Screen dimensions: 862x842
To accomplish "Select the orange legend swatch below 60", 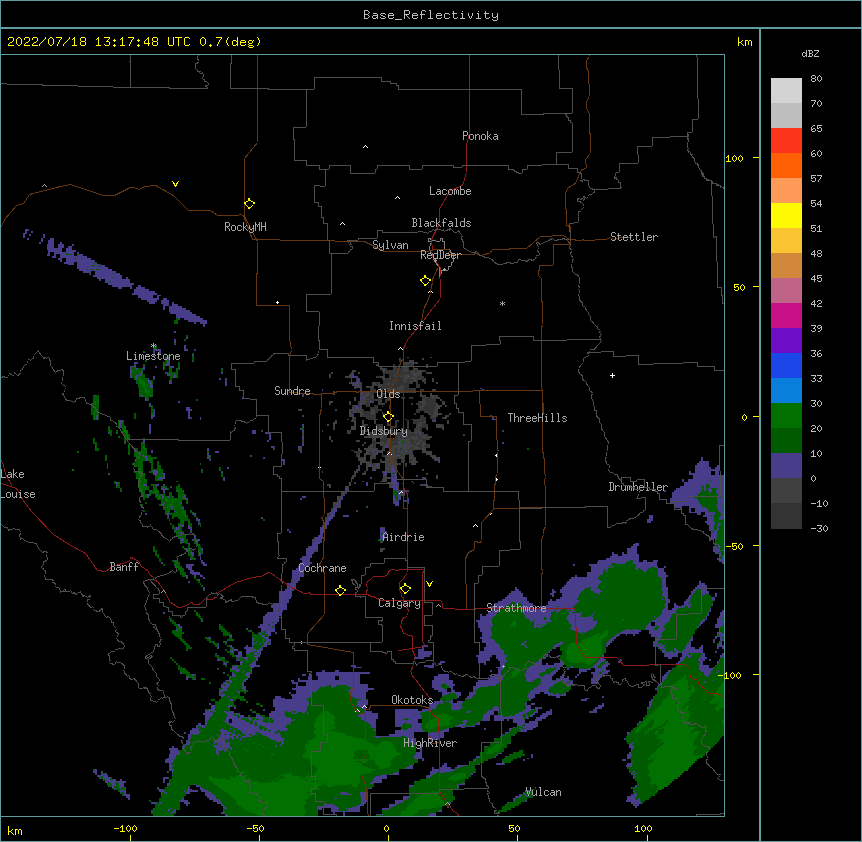I will pos(786,165).
